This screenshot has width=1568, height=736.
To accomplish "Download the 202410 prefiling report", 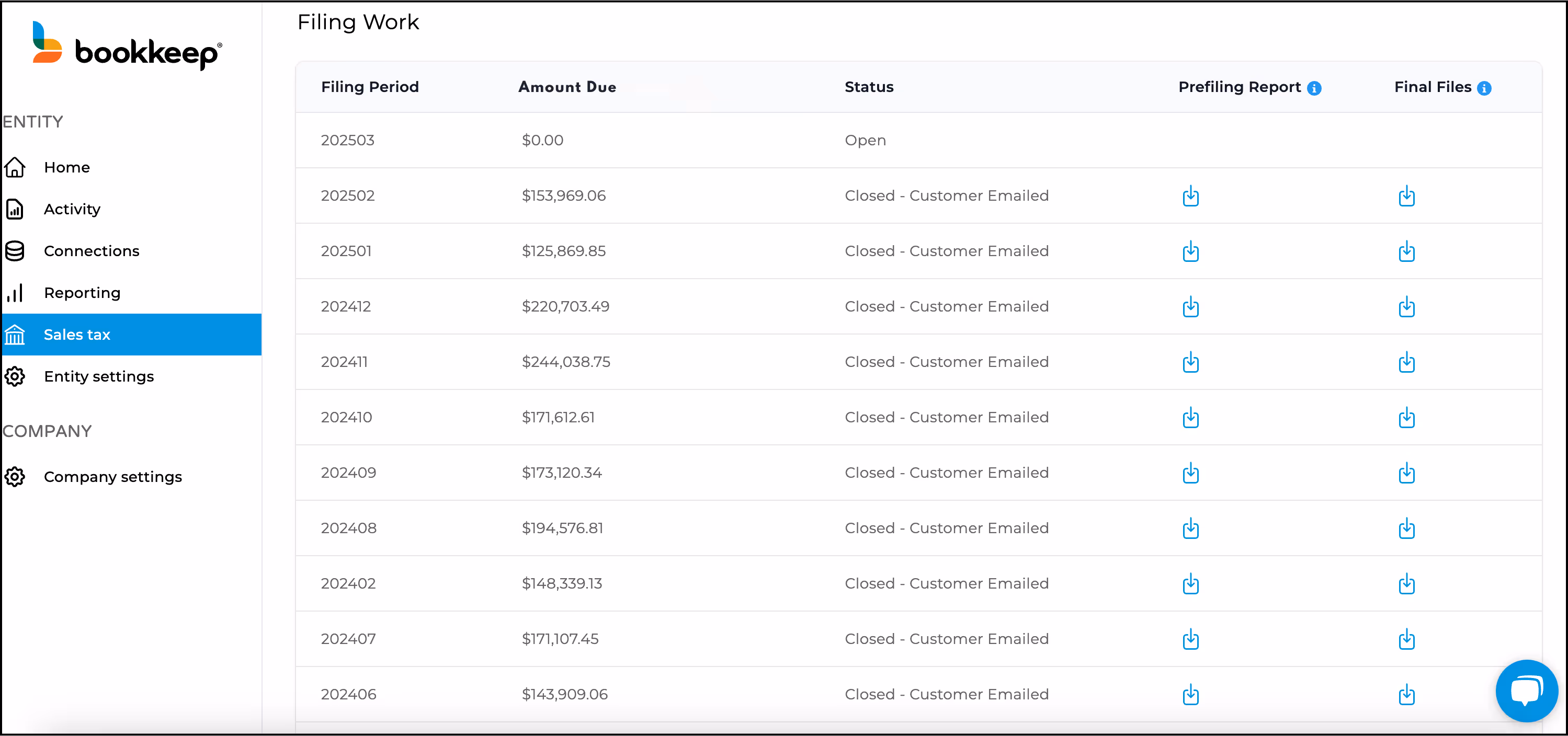I will [x=1190, y=417].
